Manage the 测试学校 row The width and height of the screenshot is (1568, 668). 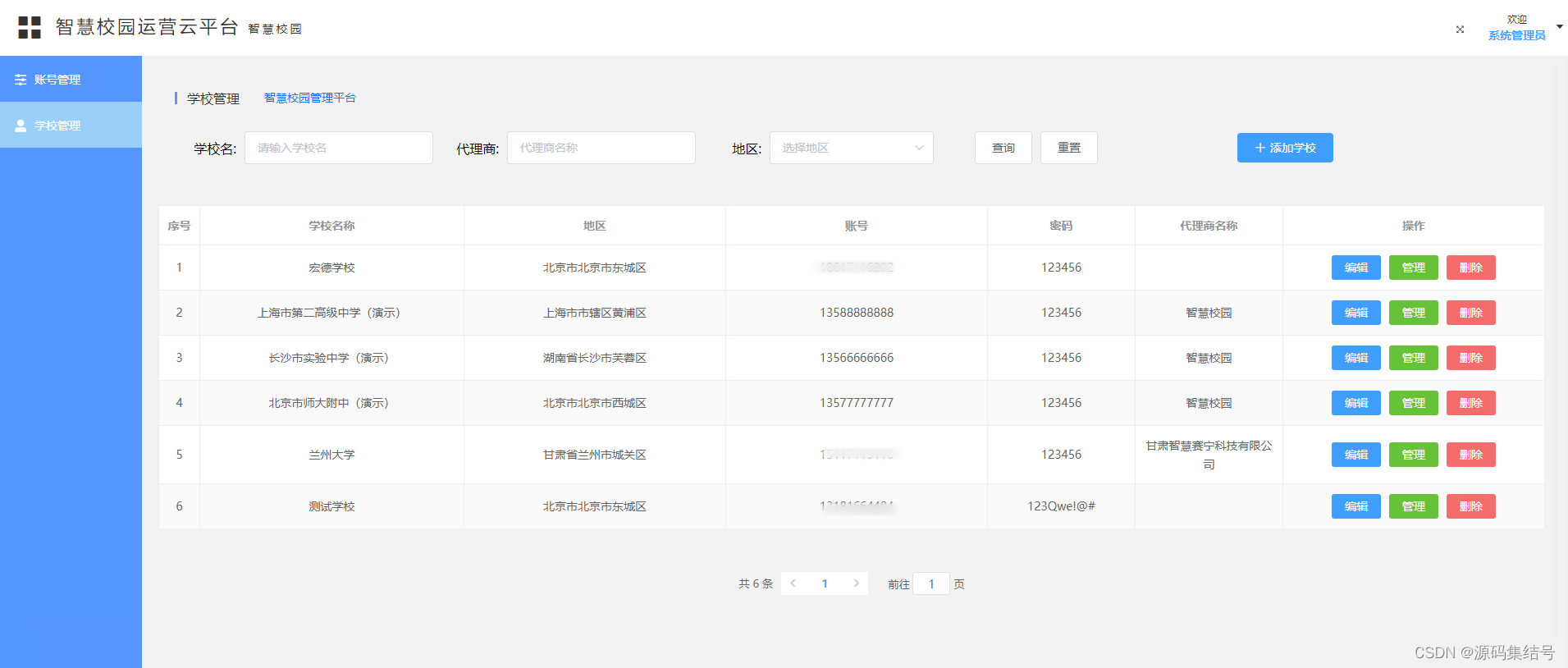(x=1414, y=506)
